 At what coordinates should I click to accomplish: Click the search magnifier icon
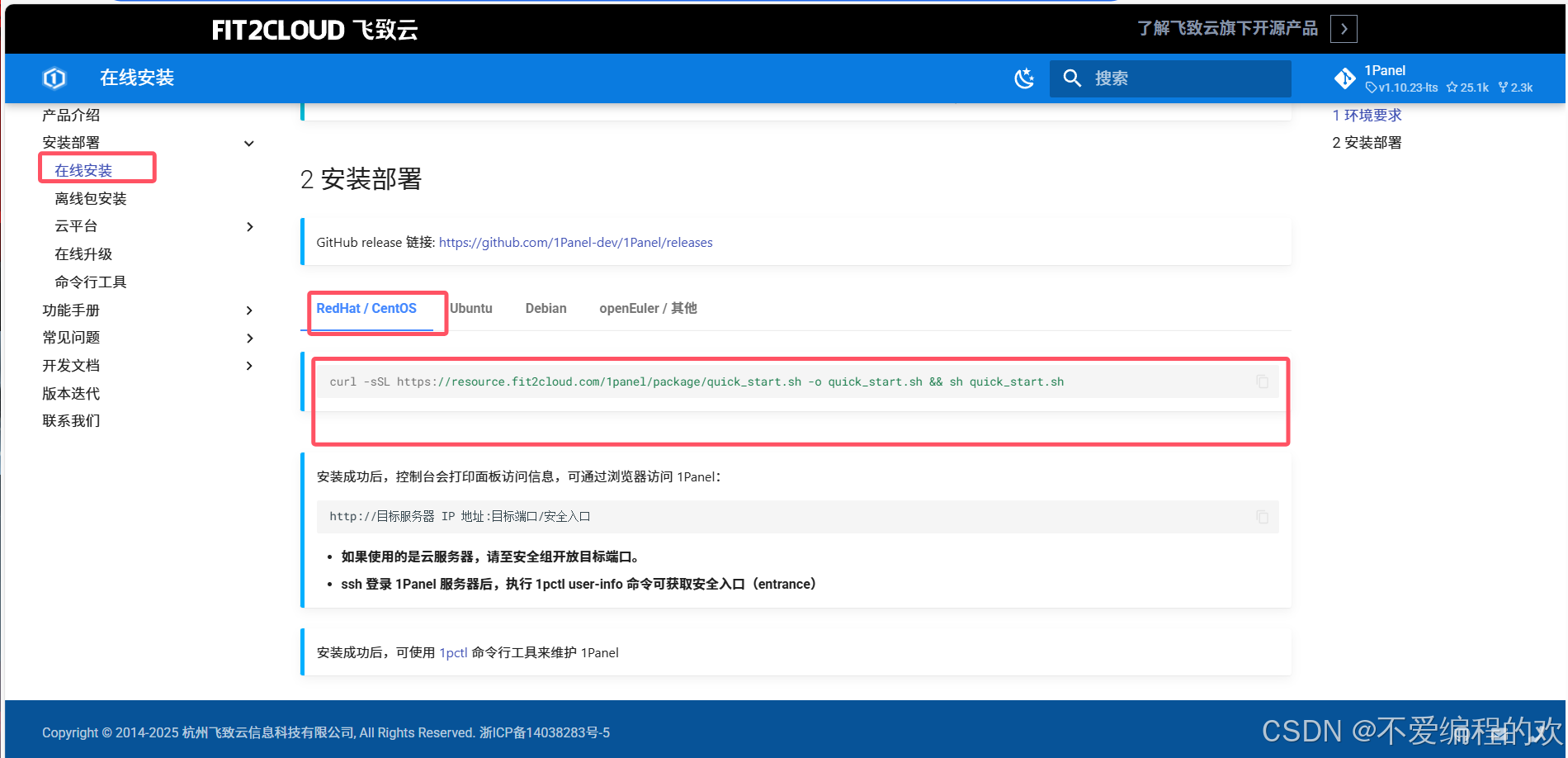[x=1072, y=78]
